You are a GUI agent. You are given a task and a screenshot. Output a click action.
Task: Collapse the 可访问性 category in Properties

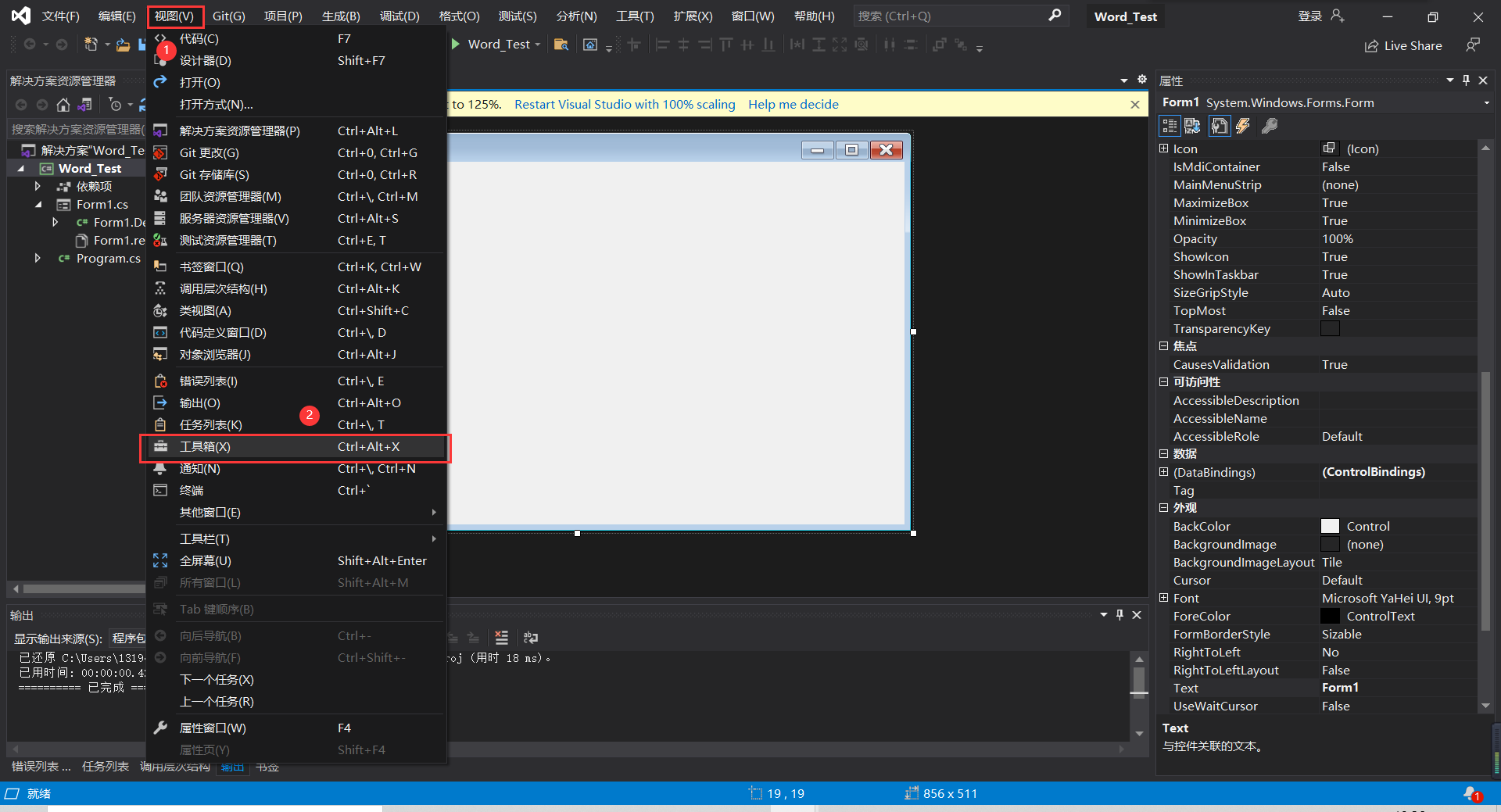(x=1163, y=381)
